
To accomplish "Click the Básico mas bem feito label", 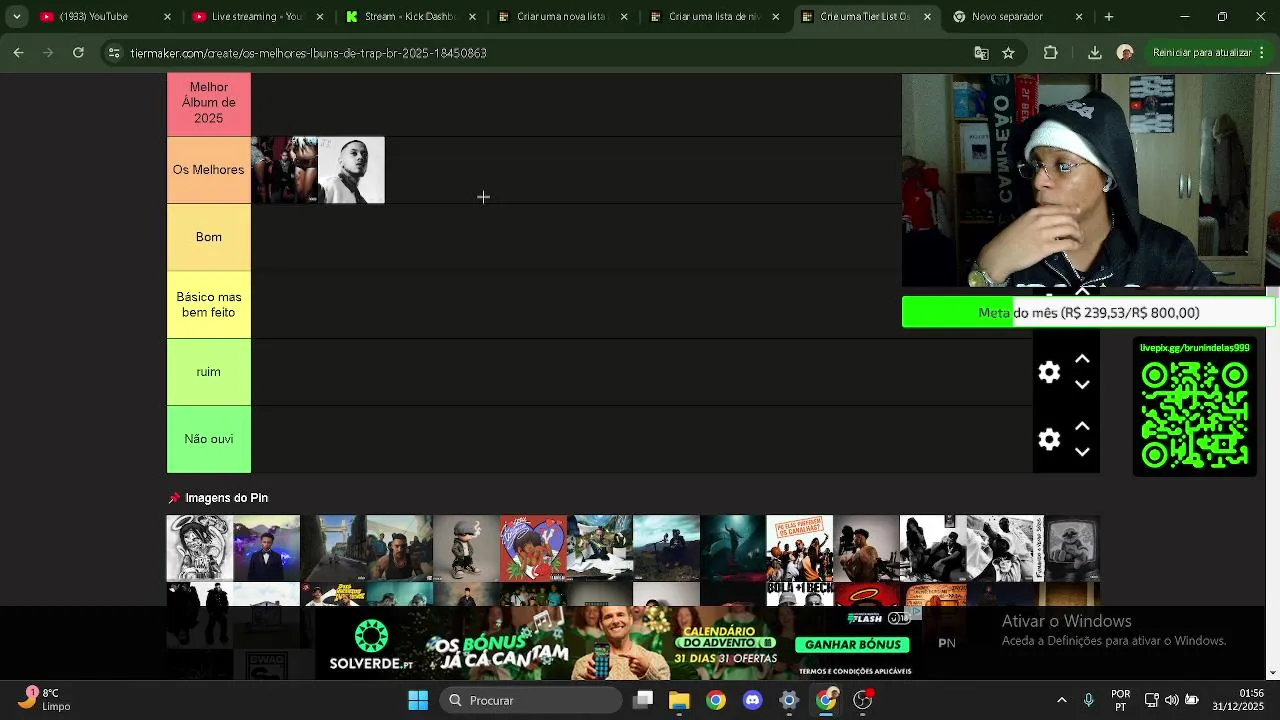I will pos(209,305).
